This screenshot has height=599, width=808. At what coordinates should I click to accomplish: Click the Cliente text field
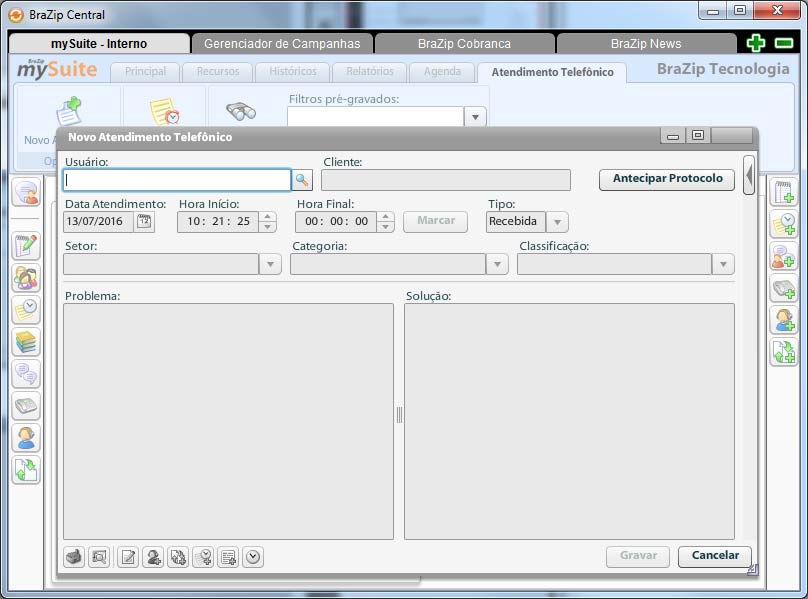(446, 180)
